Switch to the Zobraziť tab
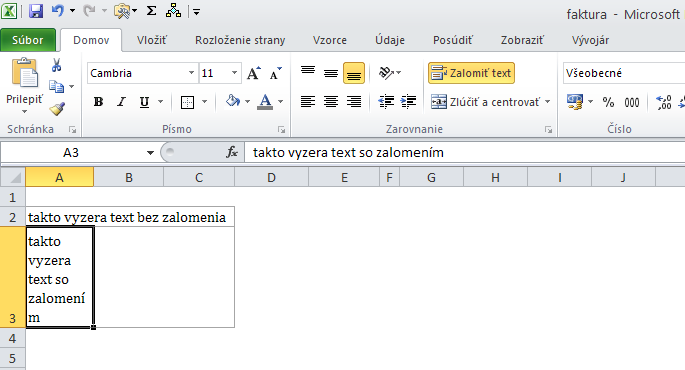The height and width of the screenshot is (370, 685). point(522,40)
